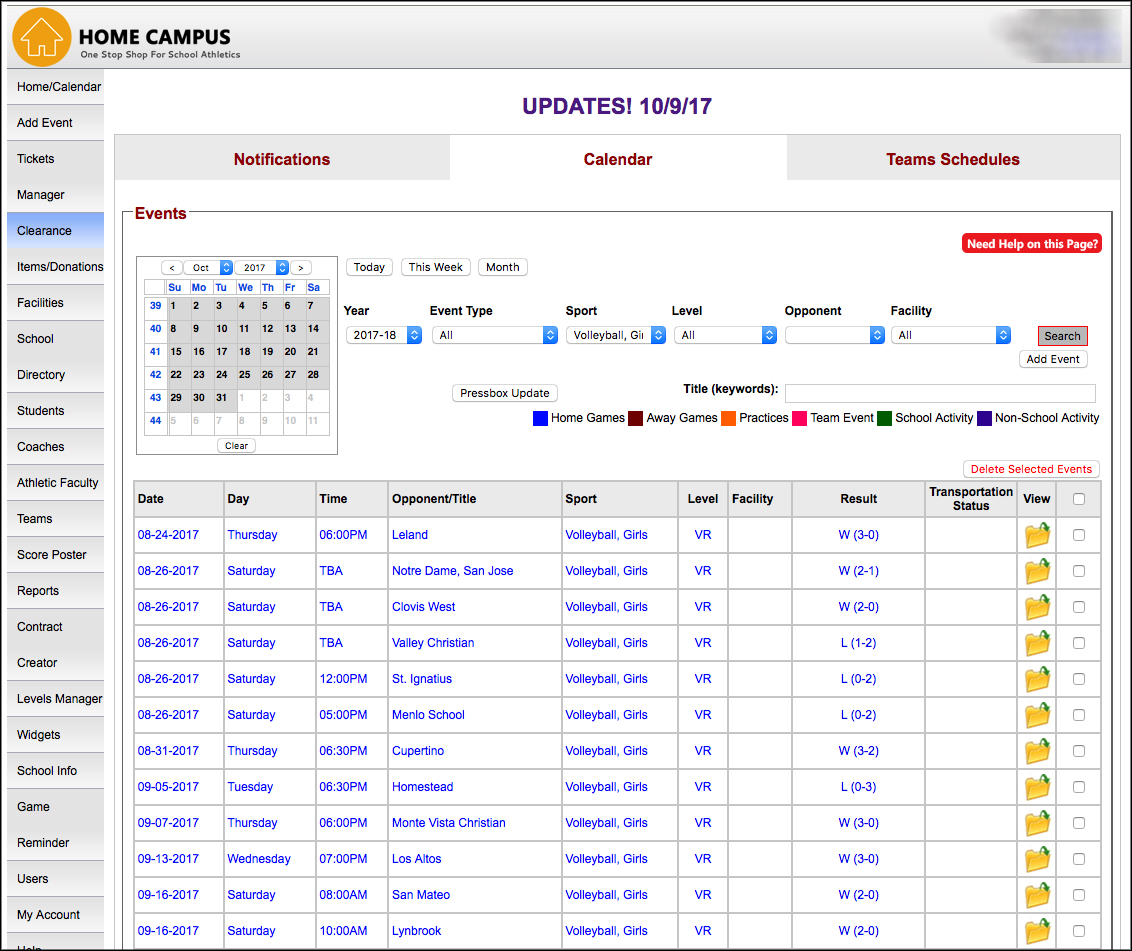Click the blue Home Games legend swatch
The height and width of the screenshot is (951, 1132).
540,419
